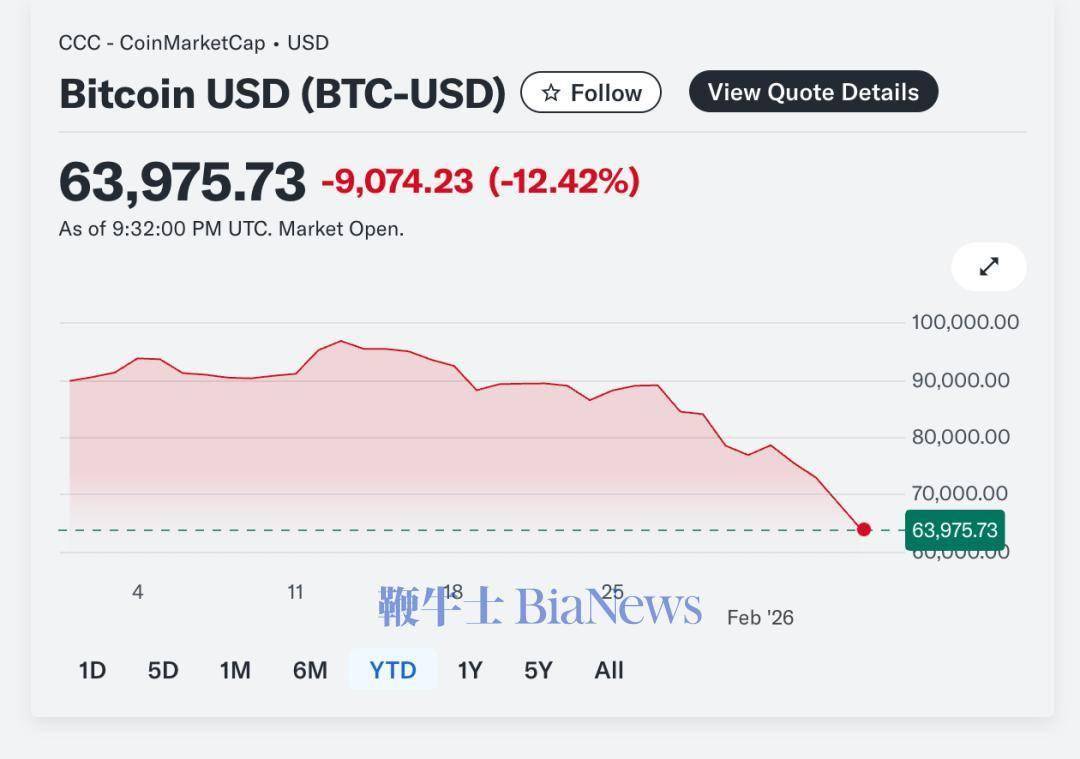Expand chart to fullscreen
1080x759 pixels.
click(x=988, y=267)
